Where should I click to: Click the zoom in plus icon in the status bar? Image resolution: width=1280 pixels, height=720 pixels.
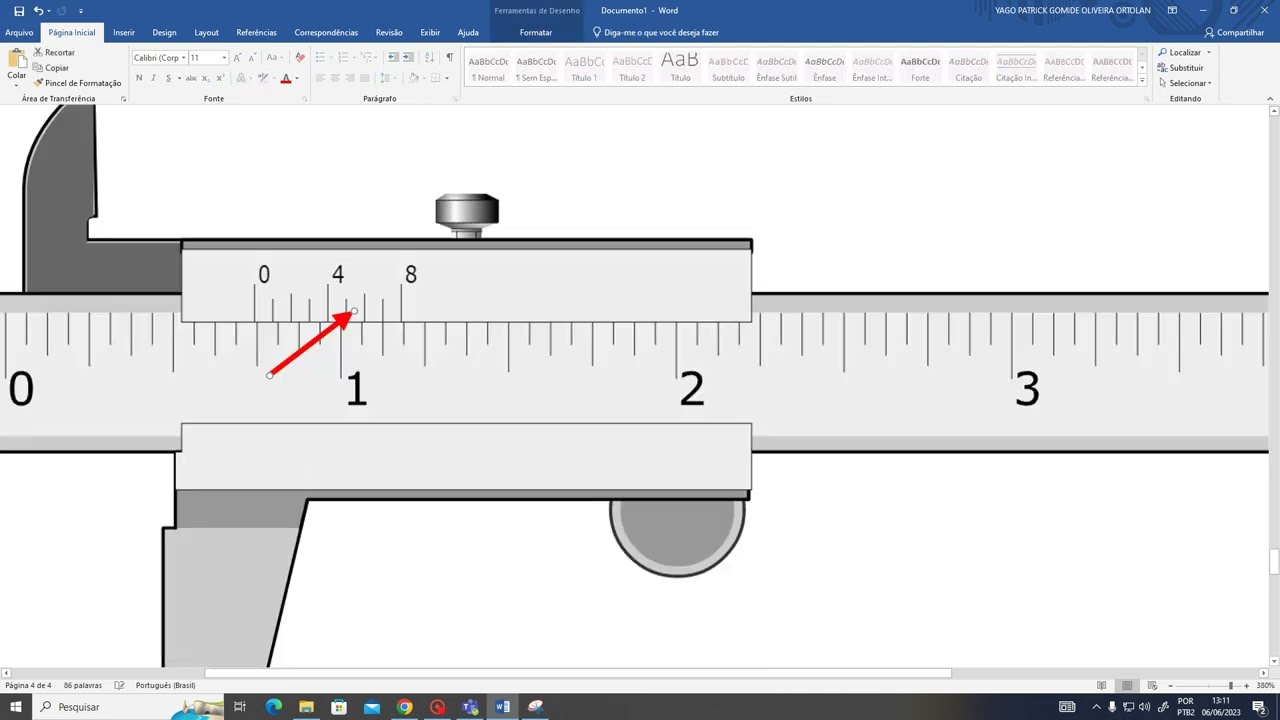(1245, 686)
